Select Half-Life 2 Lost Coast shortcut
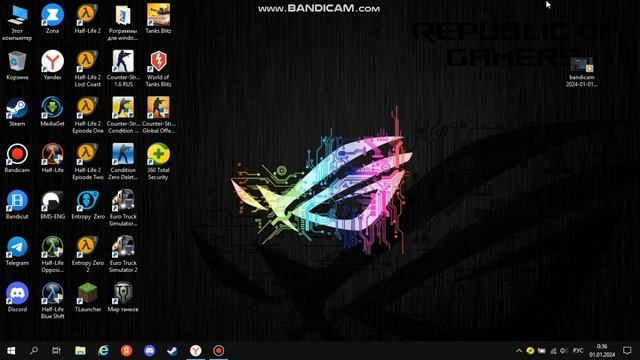 (87, 69)
